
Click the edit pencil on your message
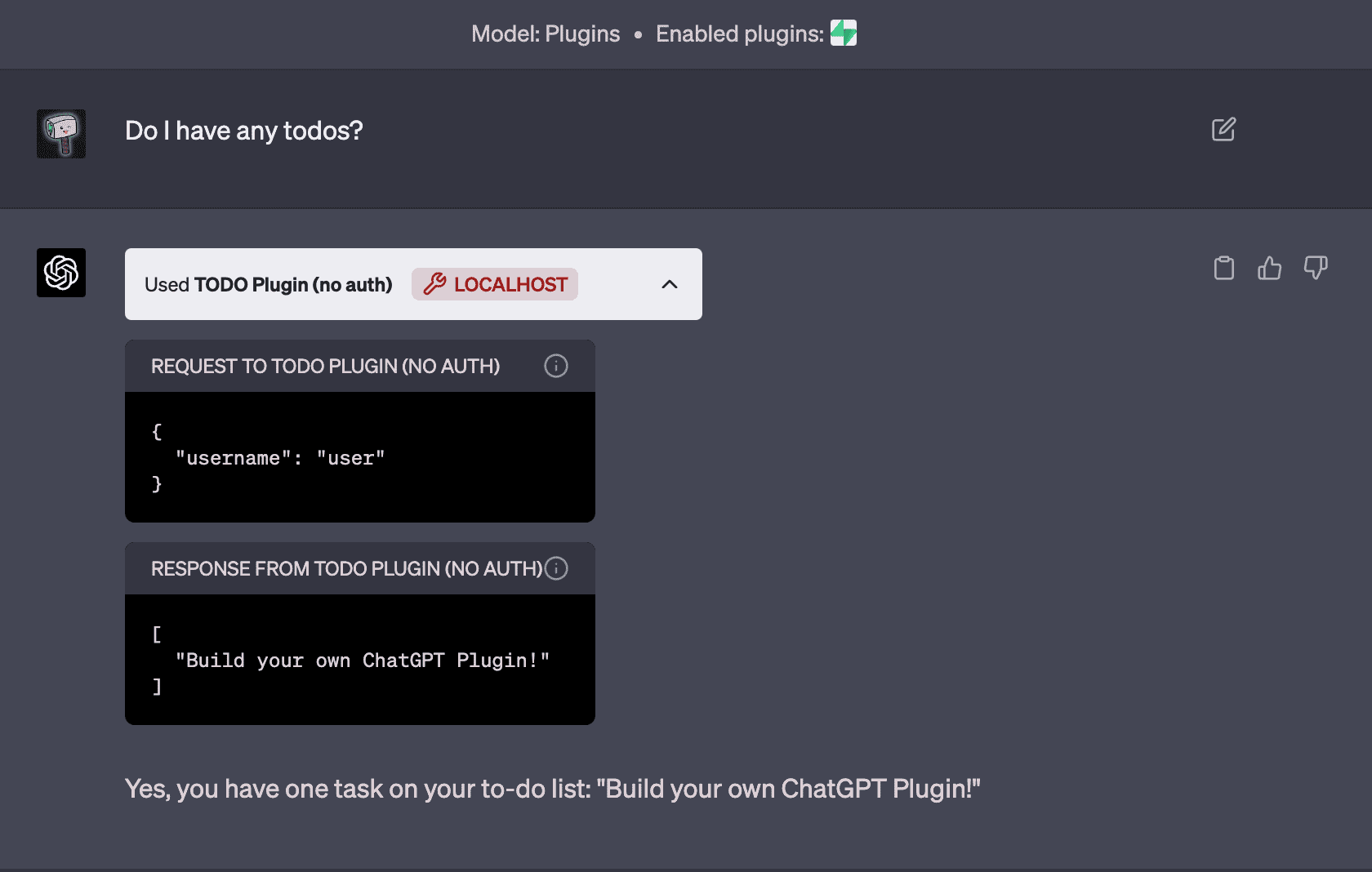[1223, 129]
